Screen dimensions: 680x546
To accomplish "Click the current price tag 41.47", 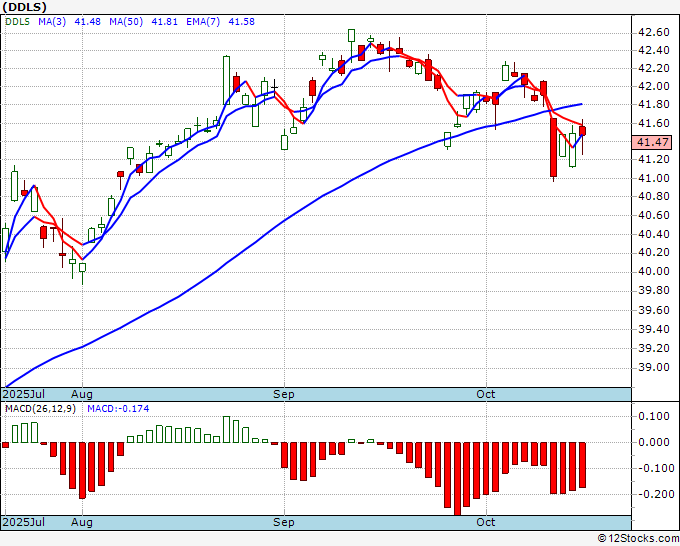I will (652, 142).
